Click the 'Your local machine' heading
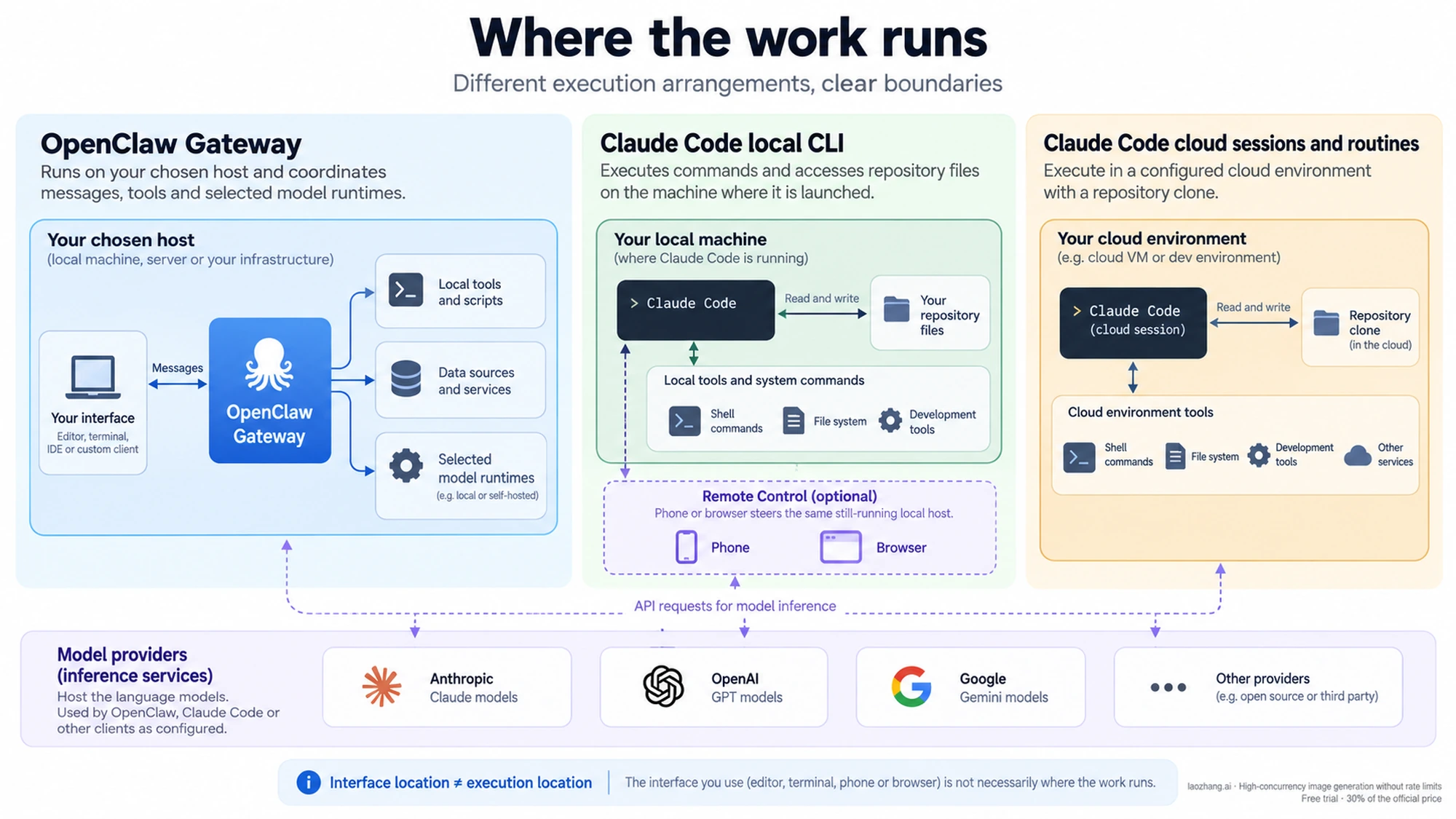Viewport: 1456px width, 819px height. tap(690, 240)
